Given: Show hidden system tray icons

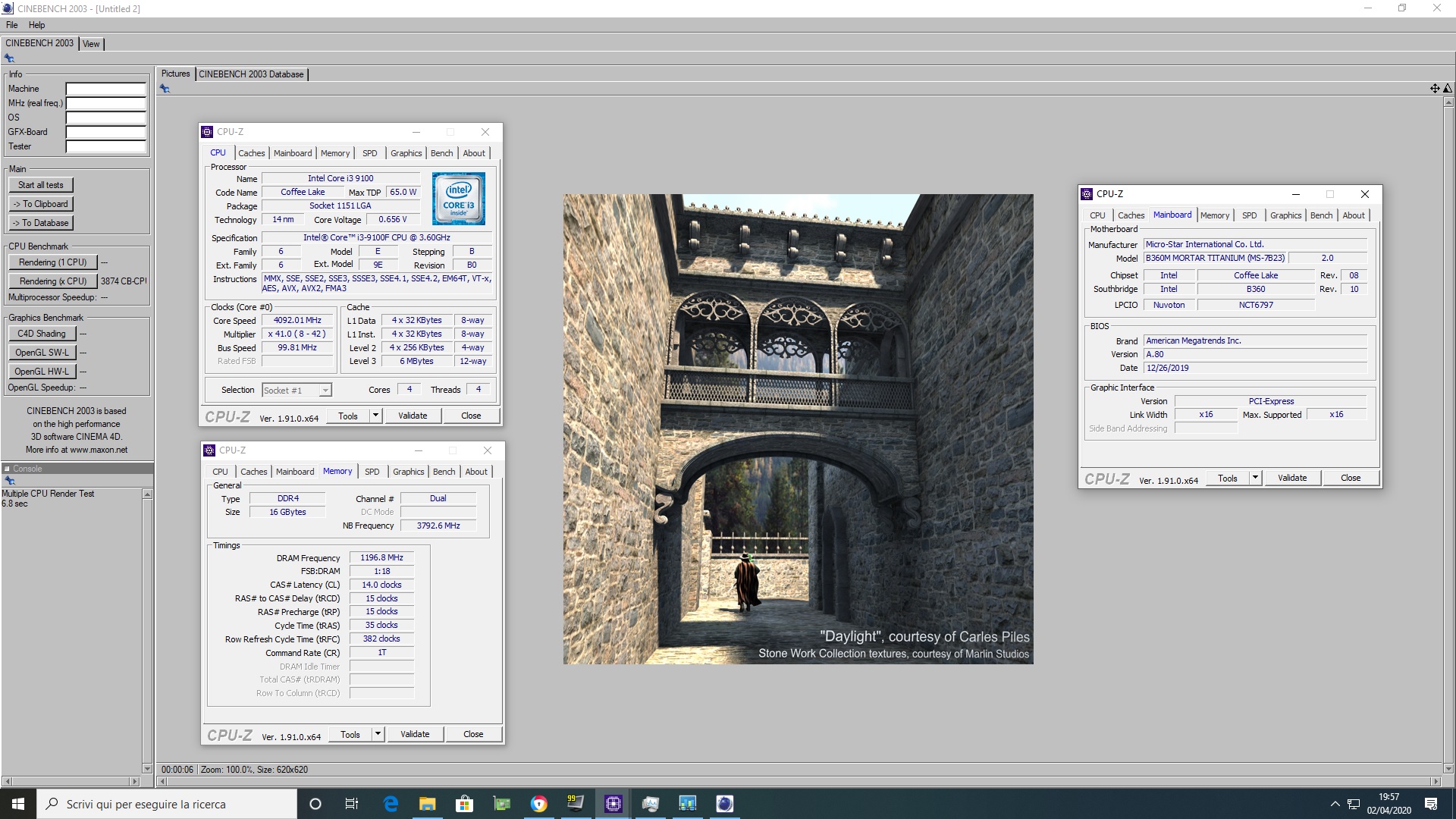Looking at the screenshot, I should (x=1335, y=804).
